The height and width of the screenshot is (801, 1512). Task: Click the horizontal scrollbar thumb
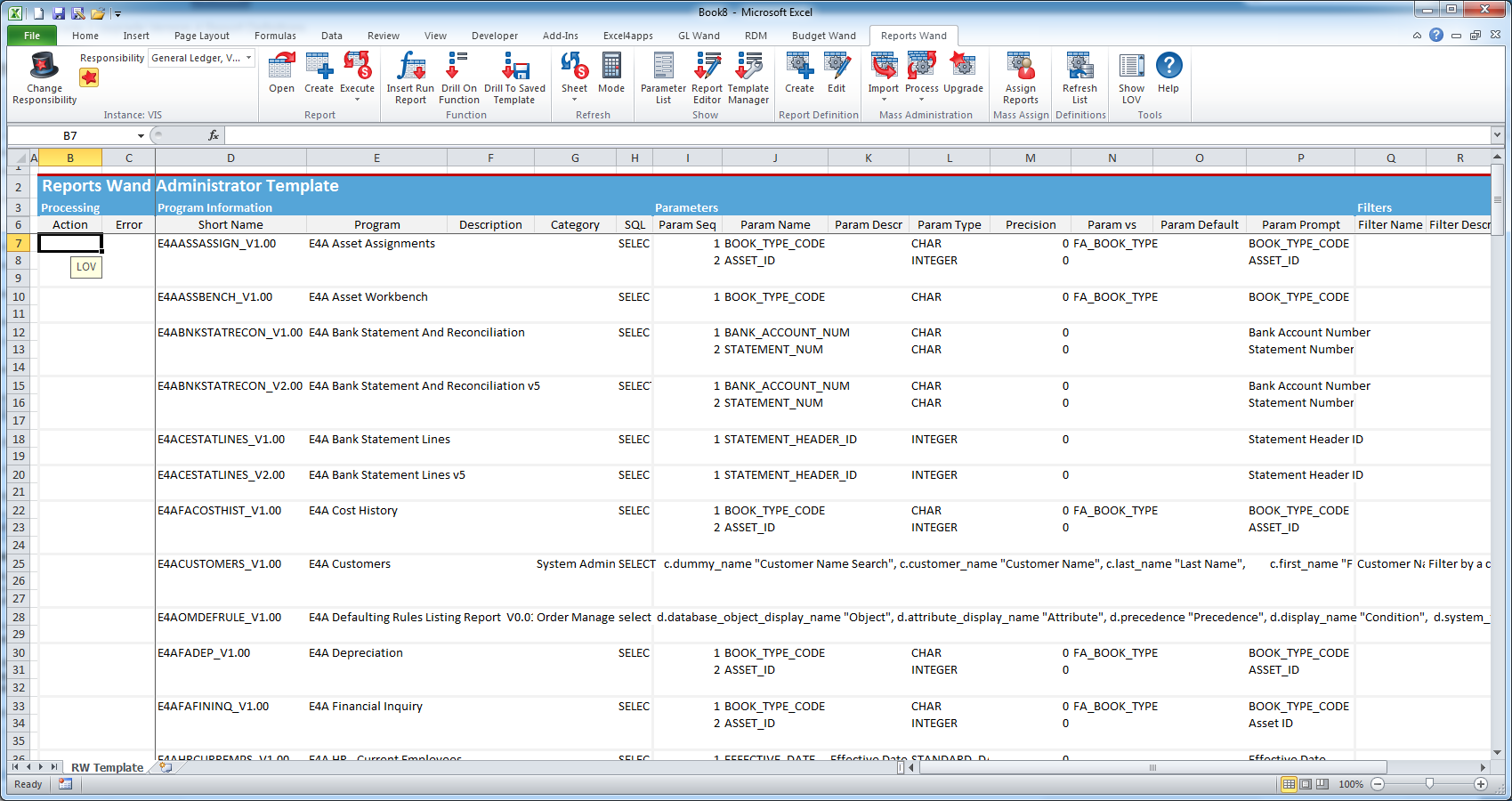pos(1152,767)
